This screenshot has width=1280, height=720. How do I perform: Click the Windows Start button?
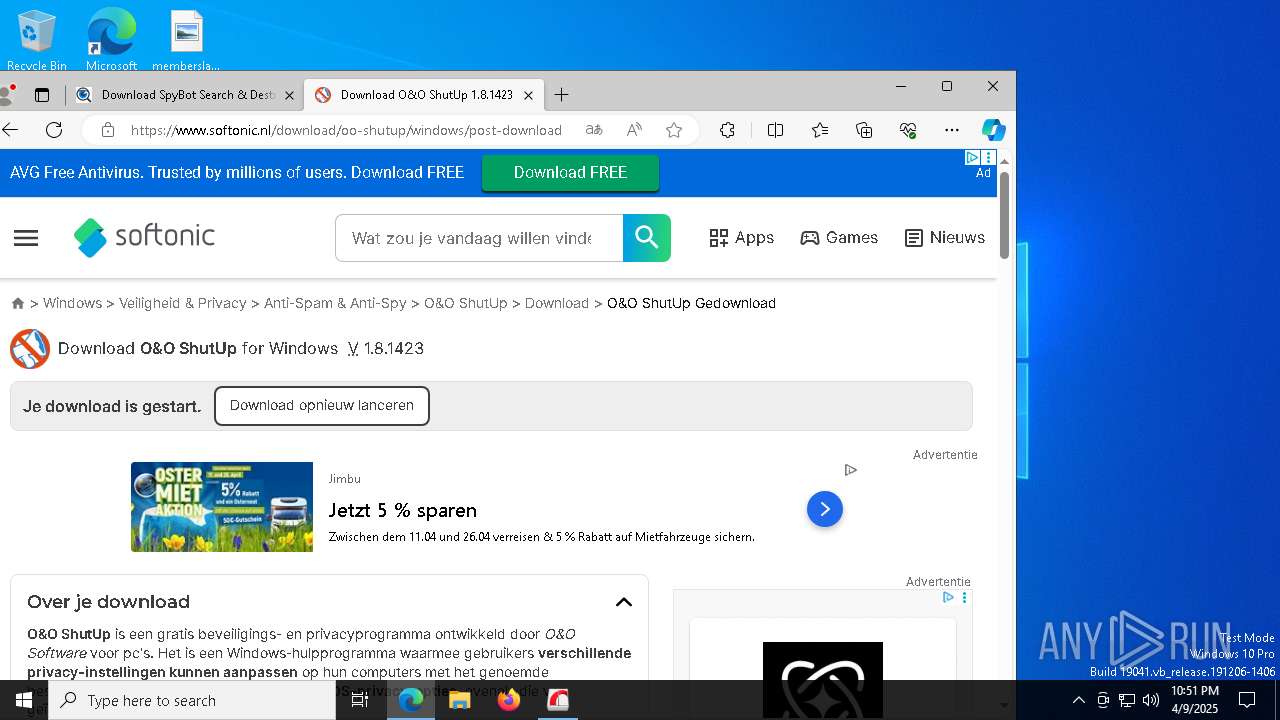(x=24, y=700)
